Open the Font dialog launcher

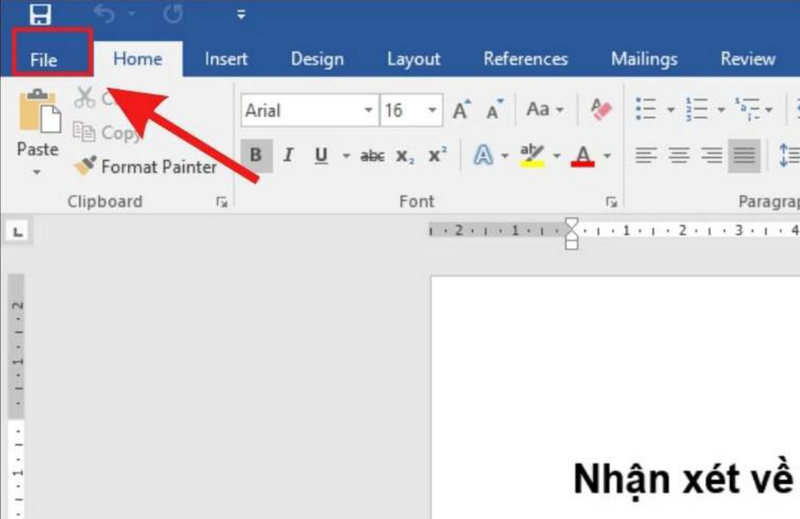[611, 203]
